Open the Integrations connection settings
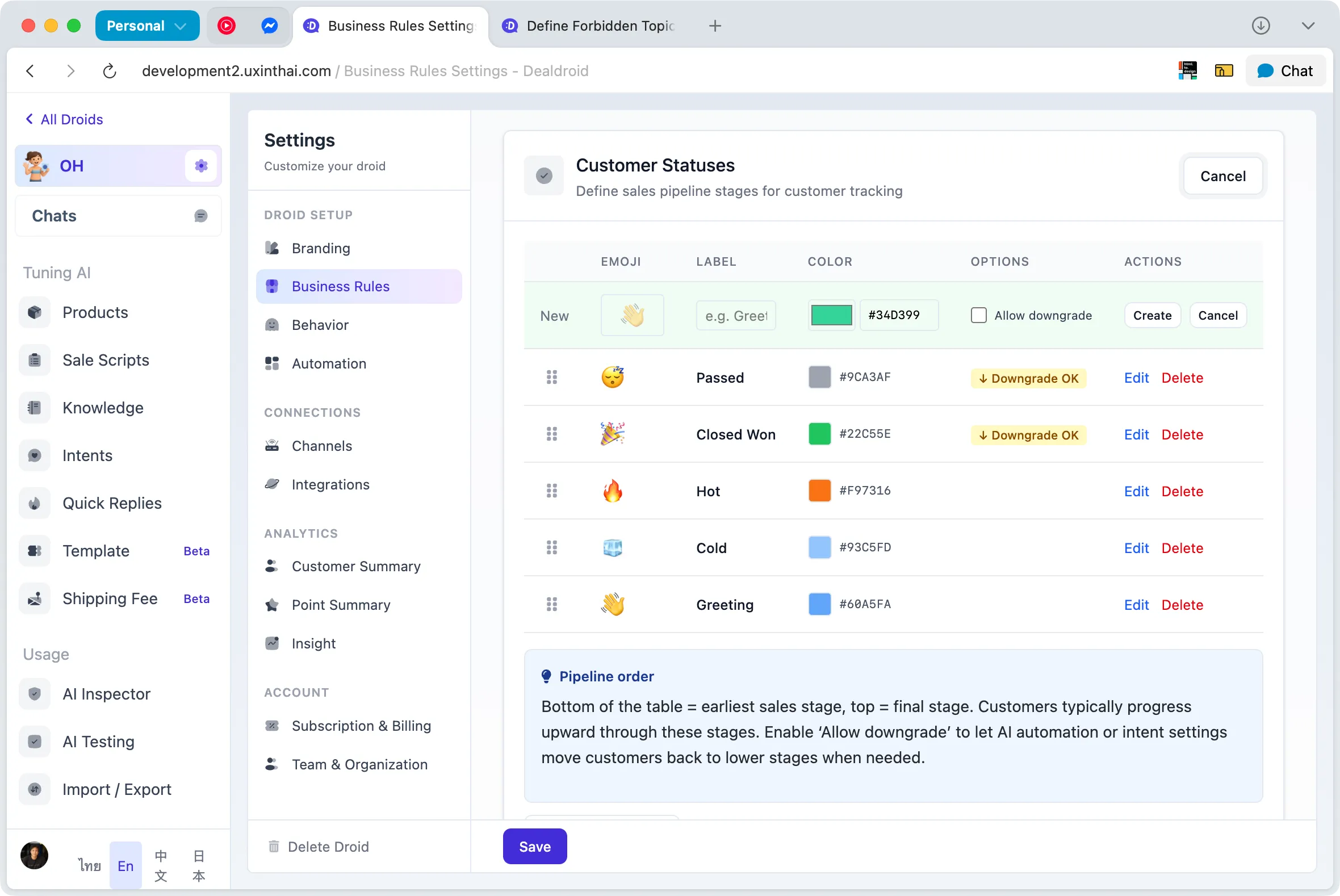This screenshot has width=1340, height=896. pos(330,484)
